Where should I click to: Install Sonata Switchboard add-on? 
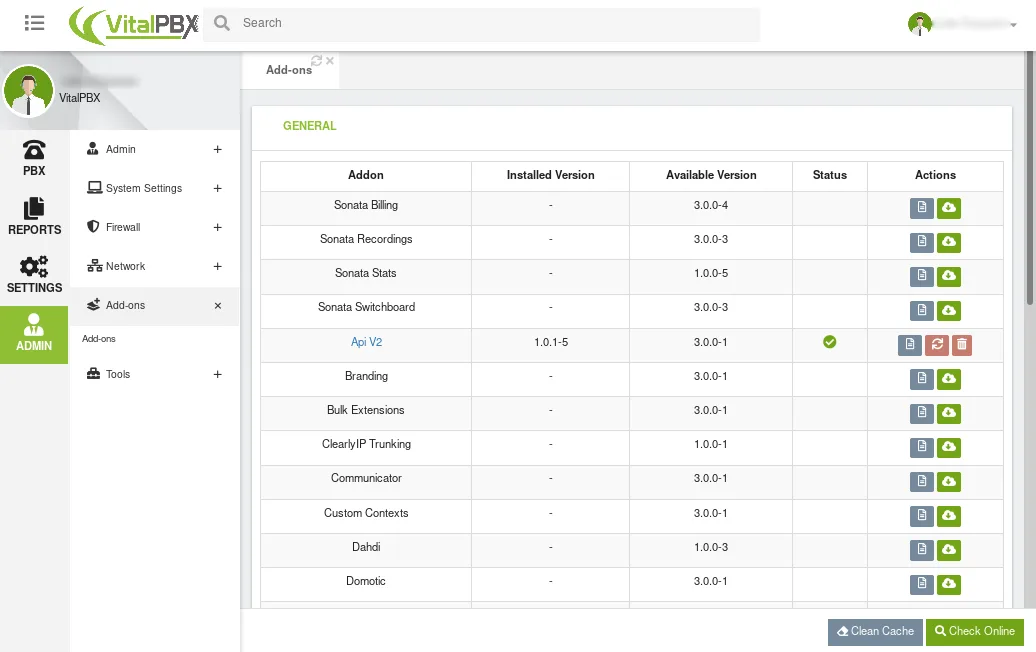point(949,310)
